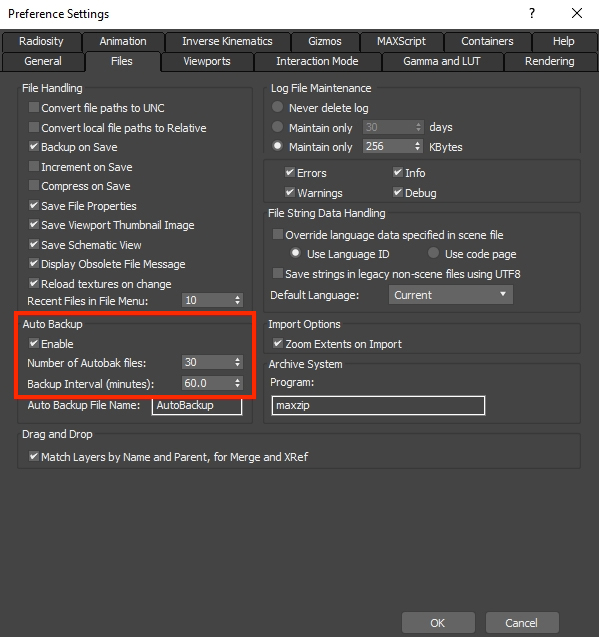Go to the Gamma and LUT tab
Screen dimensions: 599x637
click(442, 61)
